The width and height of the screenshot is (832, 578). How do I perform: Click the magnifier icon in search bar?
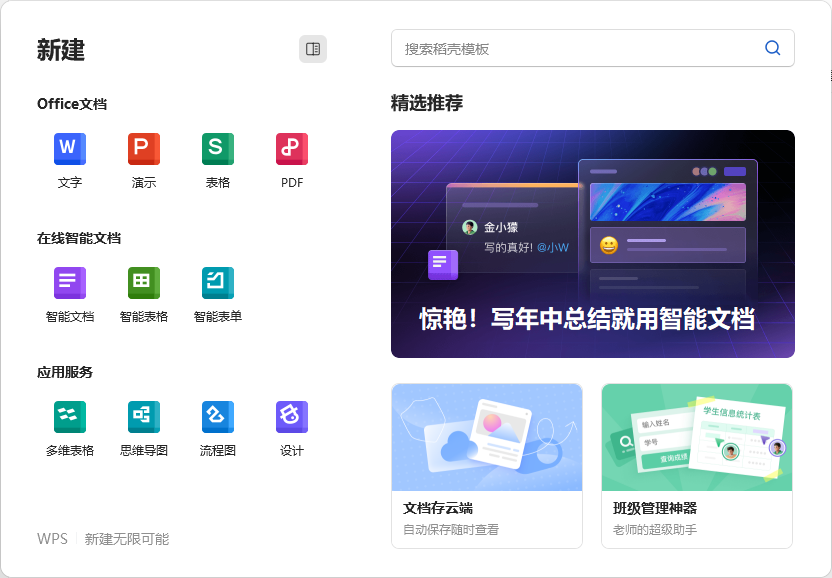click(x=771, y=47)
